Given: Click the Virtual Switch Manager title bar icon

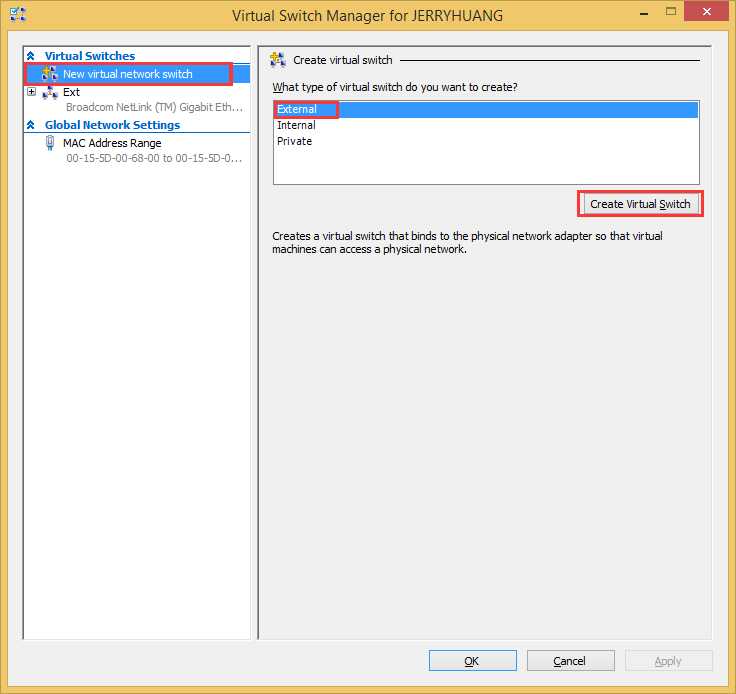Looking at the screenshot, I should [x=18, y=15].
